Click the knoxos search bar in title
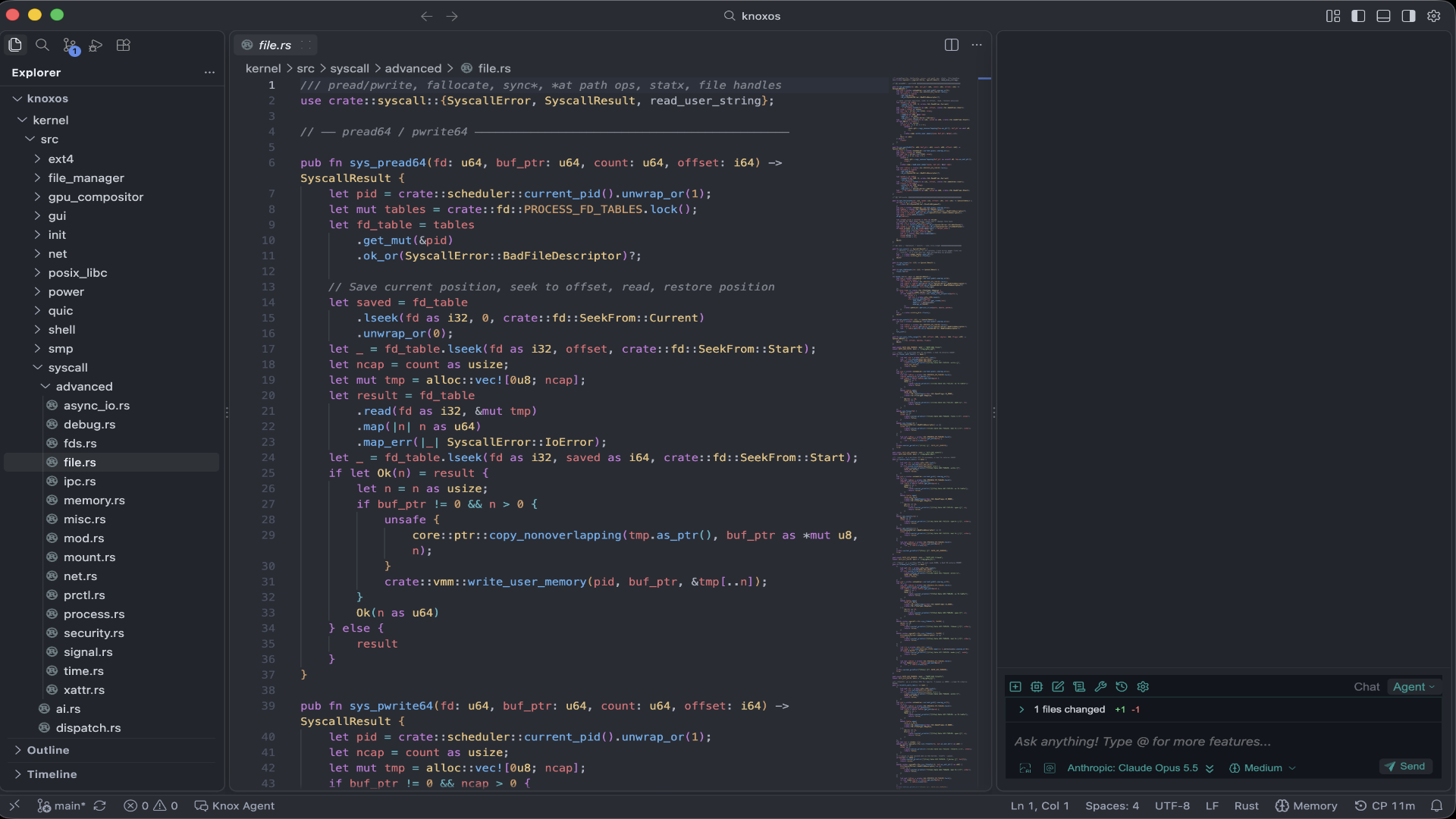The height and width of the screenshot is (819, 1456). coord(752,16)
